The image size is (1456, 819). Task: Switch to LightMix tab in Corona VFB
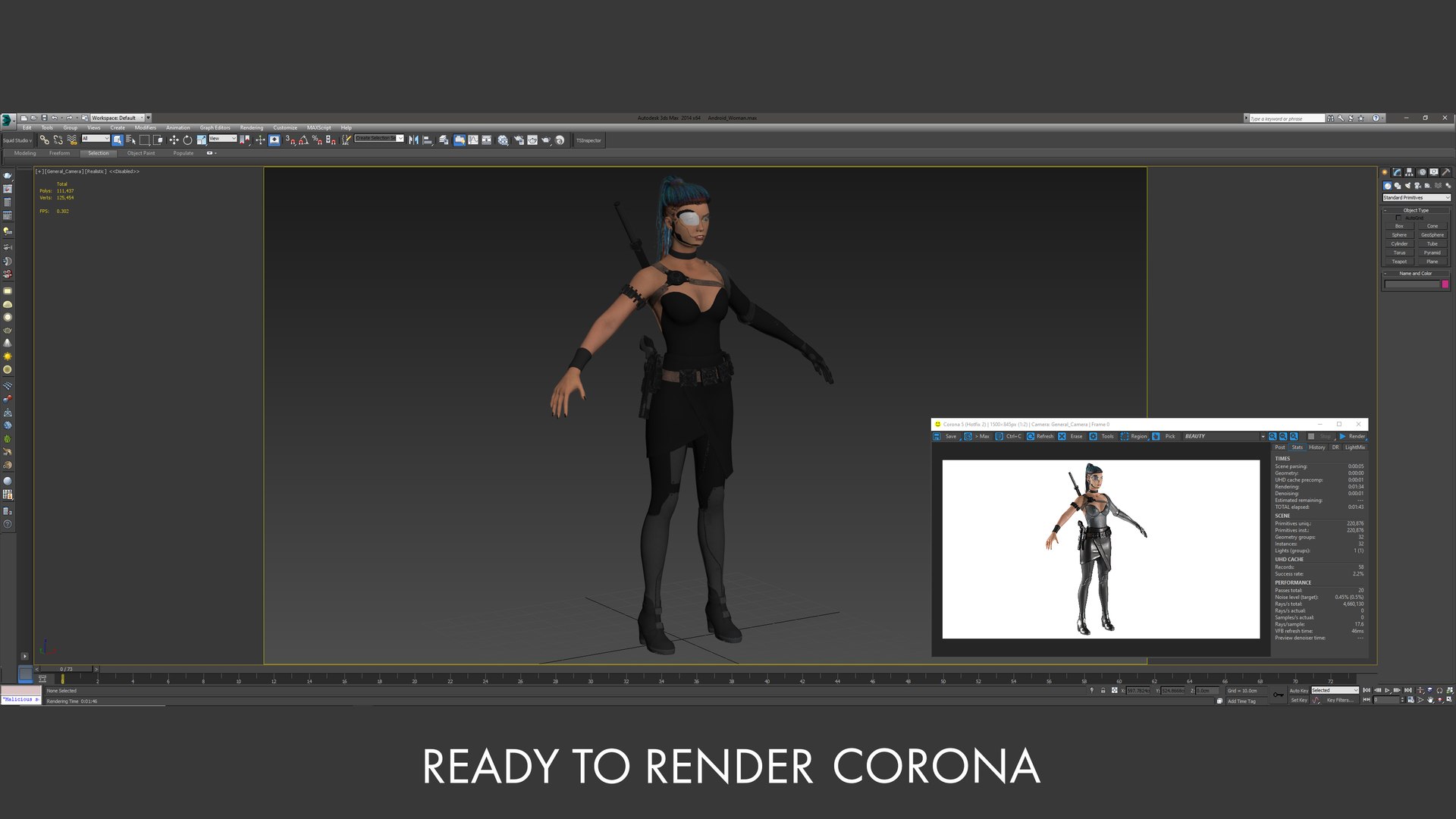1354,447
